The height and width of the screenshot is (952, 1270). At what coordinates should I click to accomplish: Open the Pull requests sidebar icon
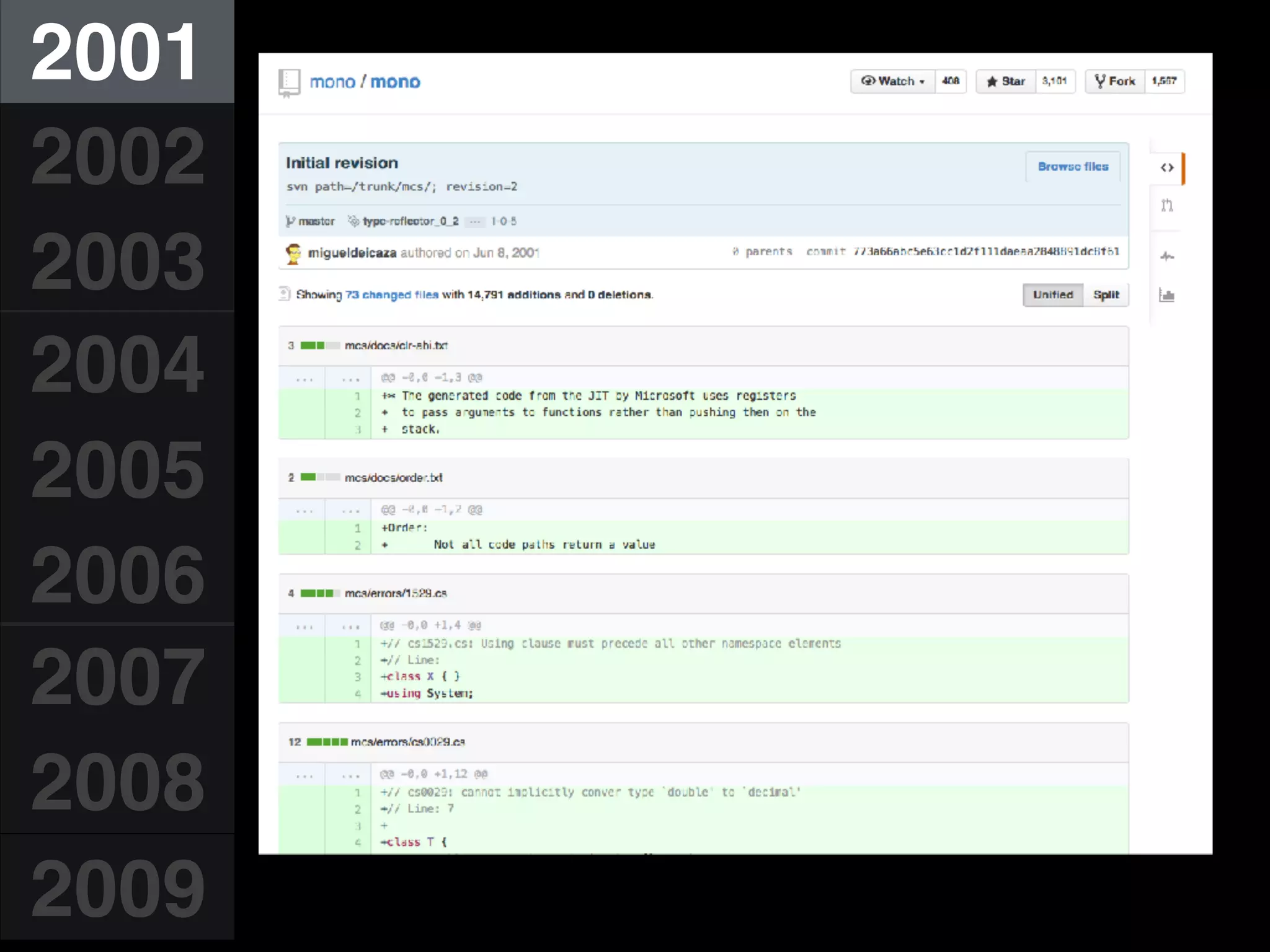coord(1166,206)
